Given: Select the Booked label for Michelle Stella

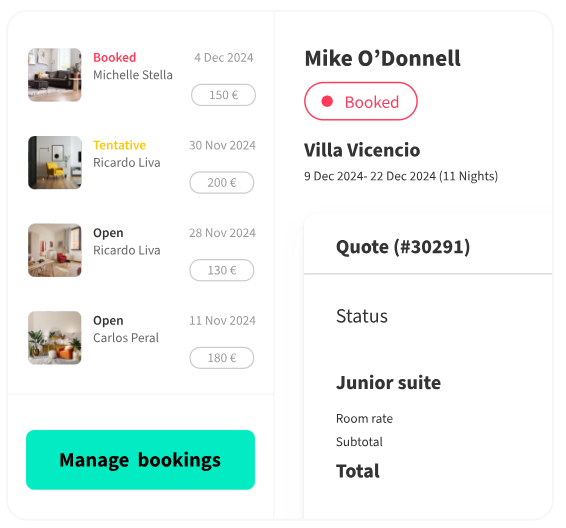Looking at the screenshot, I should pos(115,57).
